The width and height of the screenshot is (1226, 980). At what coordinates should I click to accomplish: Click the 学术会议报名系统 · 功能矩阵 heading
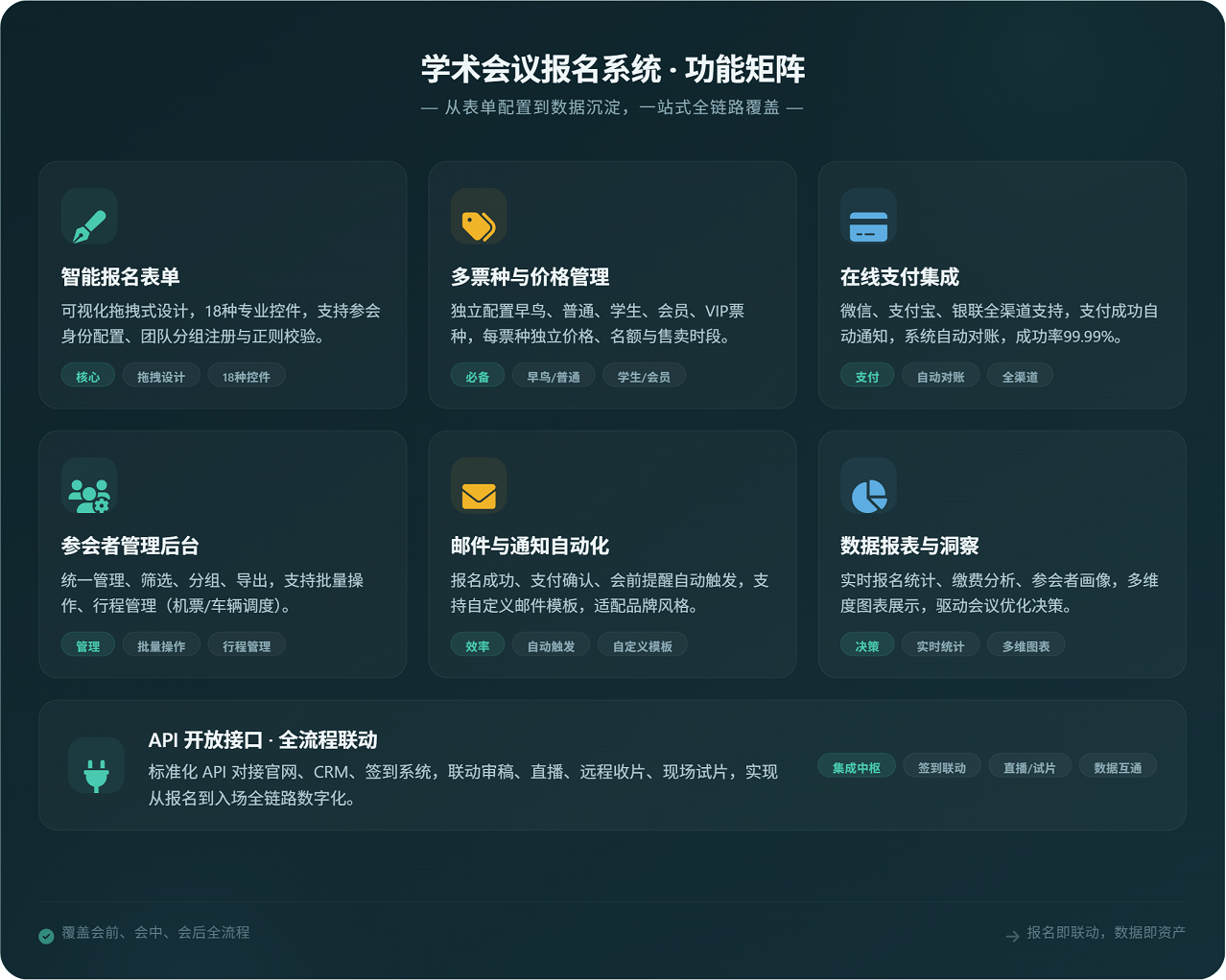click(613, 69)
